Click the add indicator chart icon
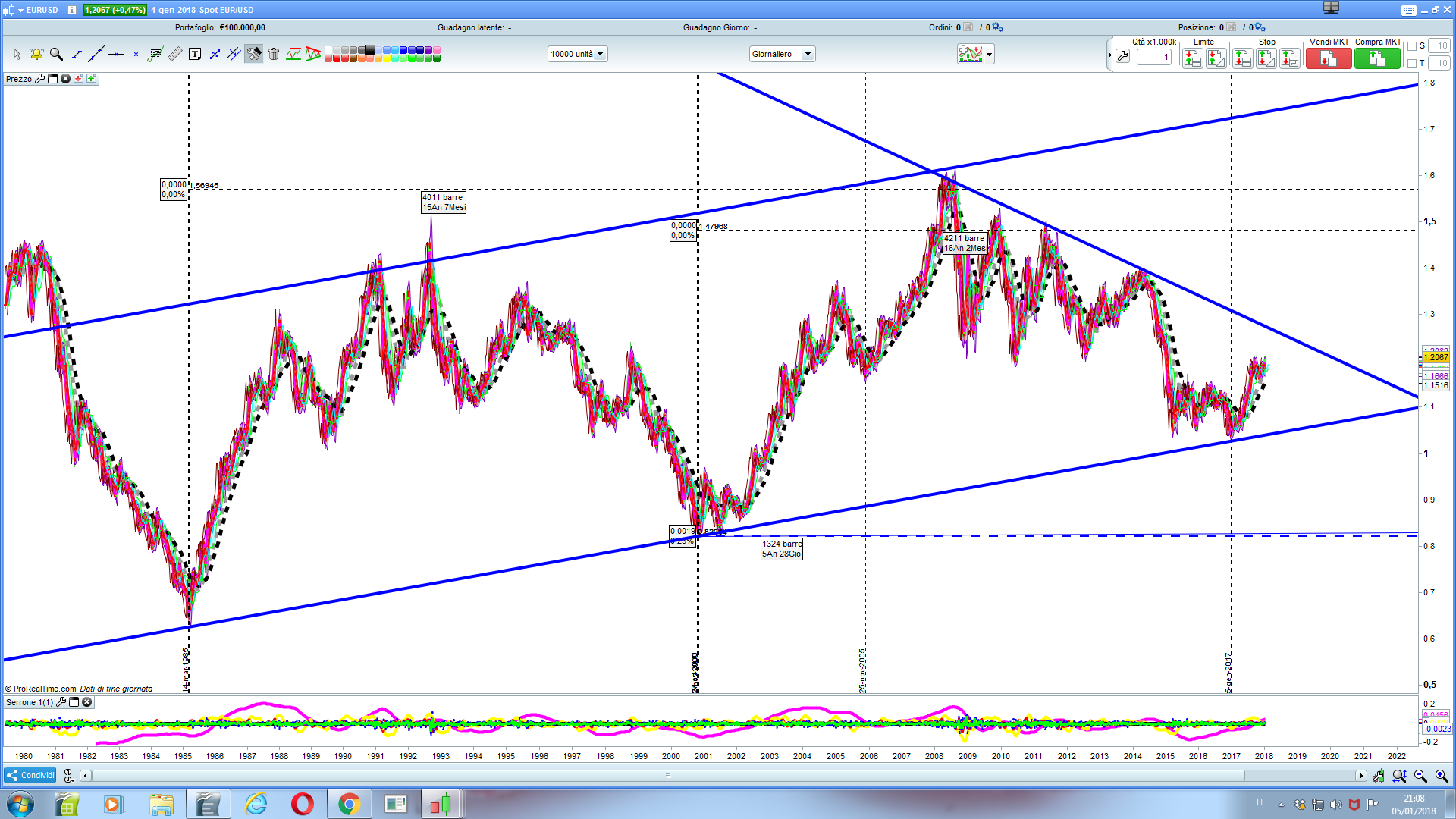Image resolution: width=1456 pixels, height=819 pixels. click(971, 54)
